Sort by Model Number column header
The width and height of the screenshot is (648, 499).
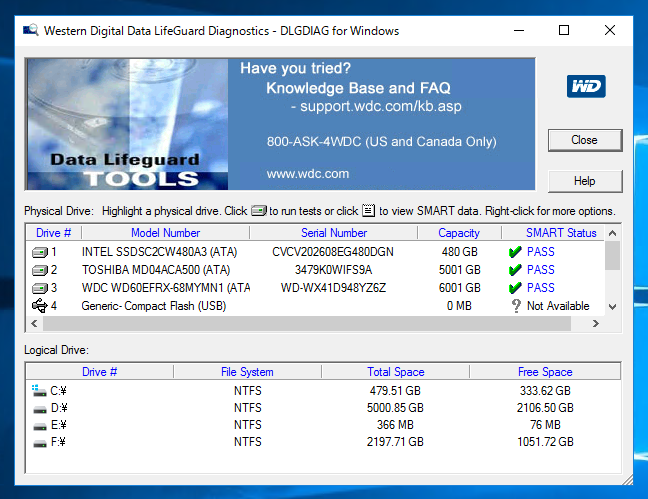point(165,233)
